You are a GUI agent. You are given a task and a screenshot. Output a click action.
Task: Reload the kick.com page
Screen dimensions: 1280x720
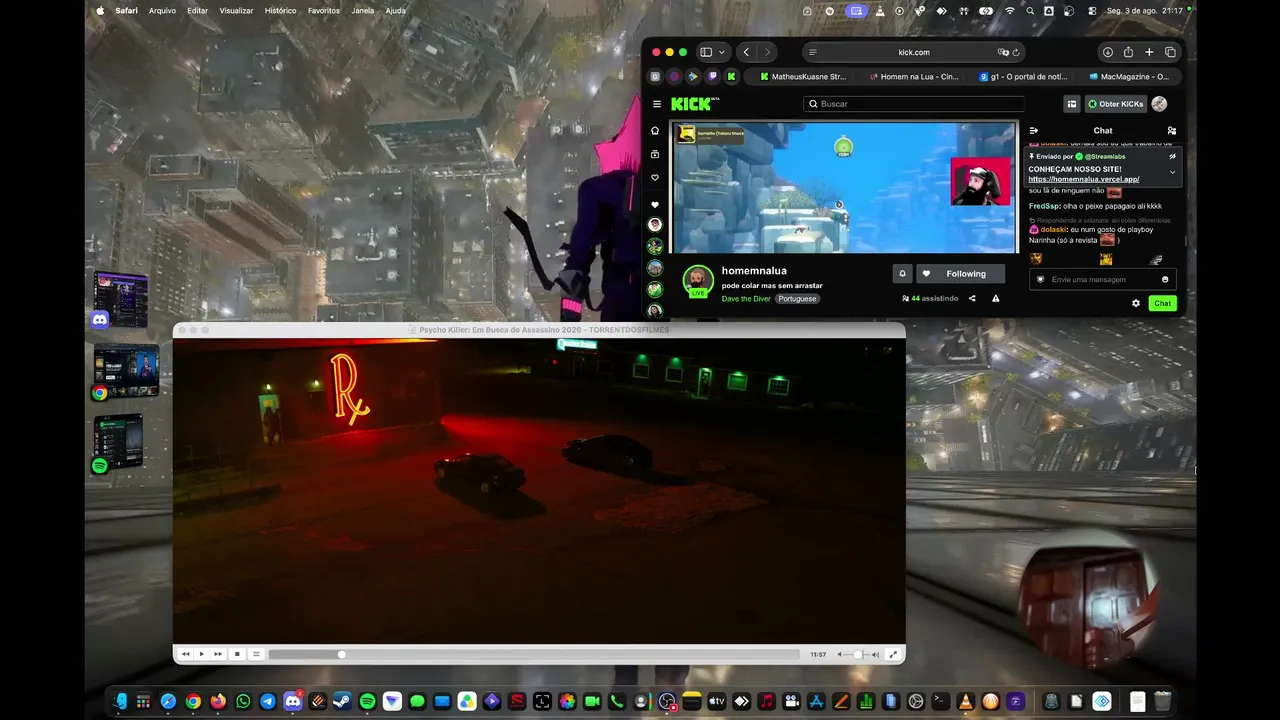(1016, 52)
